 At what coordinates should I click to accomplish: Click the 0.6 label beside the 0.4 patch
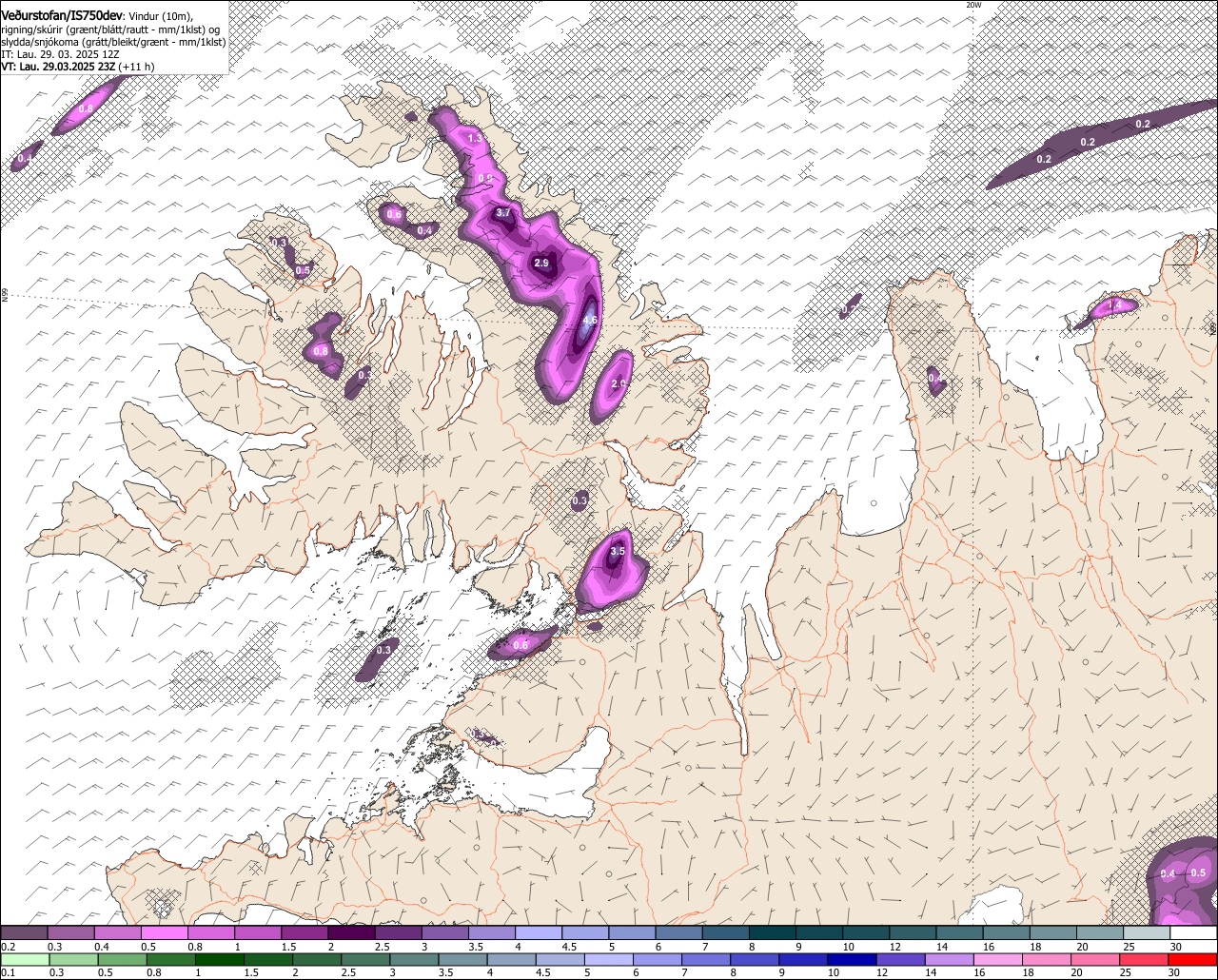395,215
